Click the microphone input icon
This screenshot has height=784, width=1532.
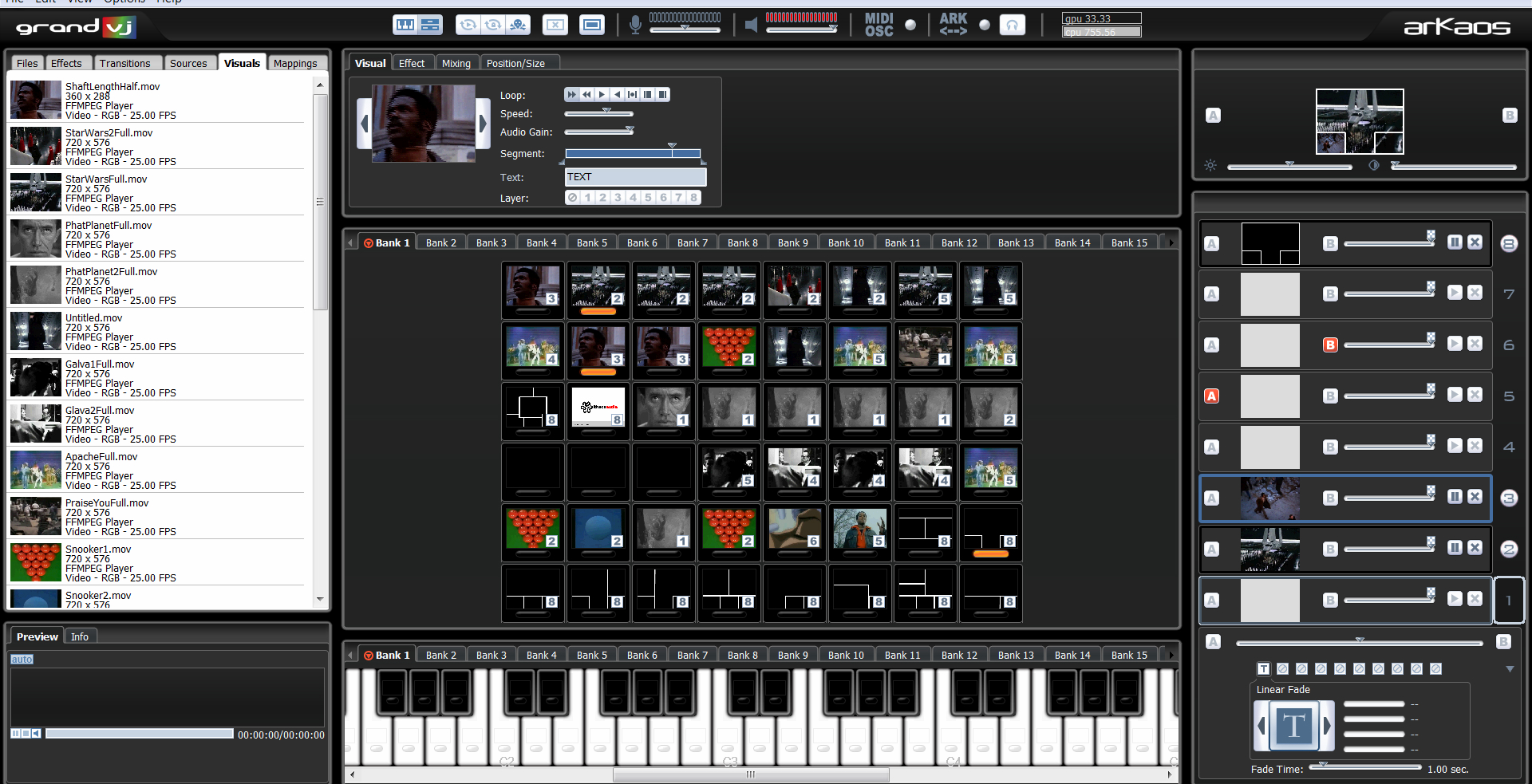click(x=635, y=25)
